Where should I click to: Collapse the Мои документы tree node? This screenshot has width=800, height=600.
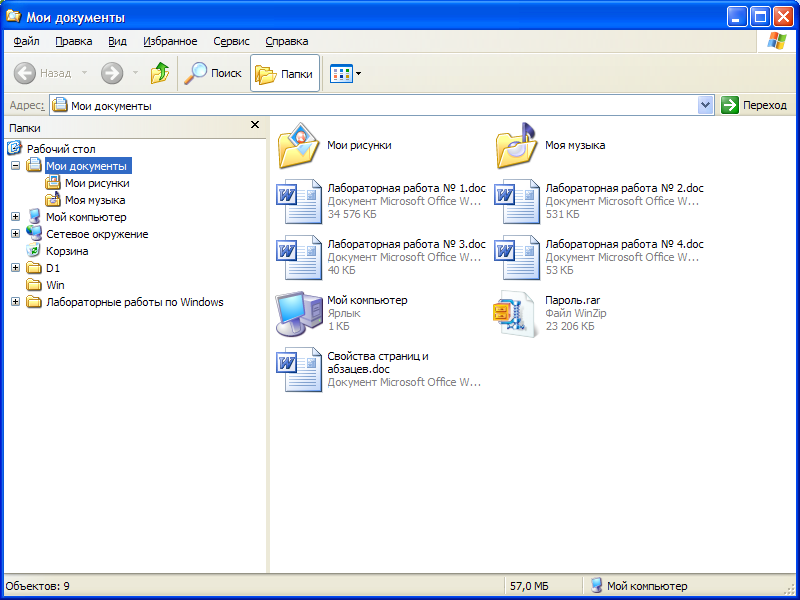click(16, 165)
